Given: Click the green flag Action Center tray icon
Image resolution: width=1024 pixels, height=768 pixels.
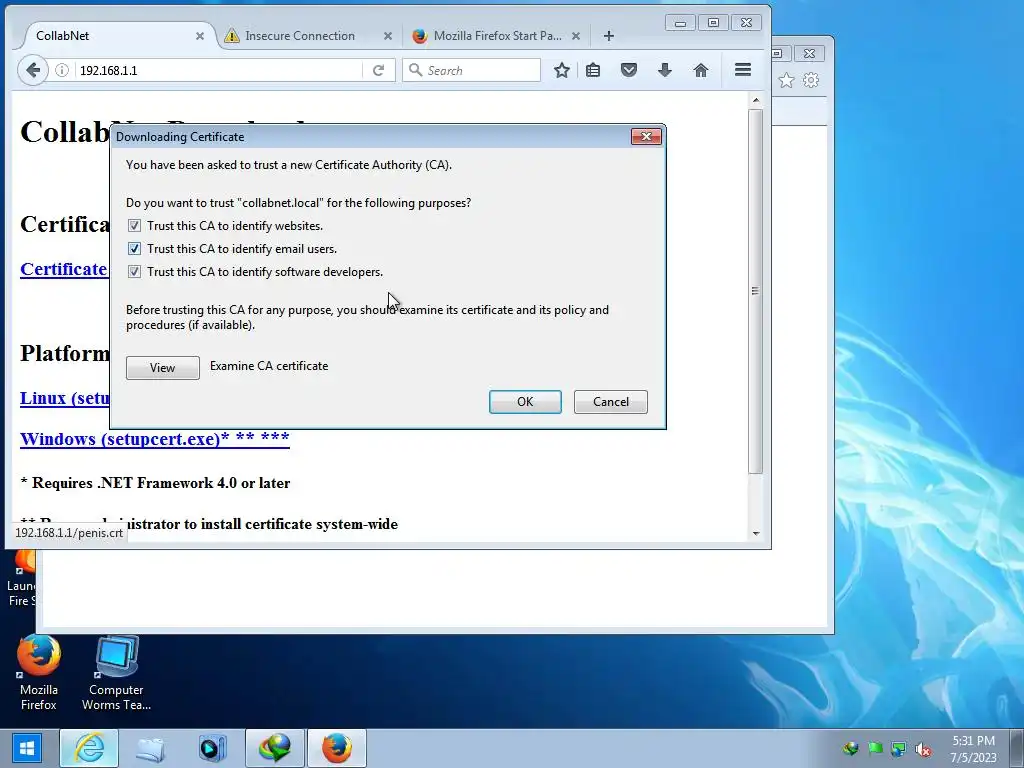Looking at the screenshot, I should pyautogui.click(x=874, y=748).
